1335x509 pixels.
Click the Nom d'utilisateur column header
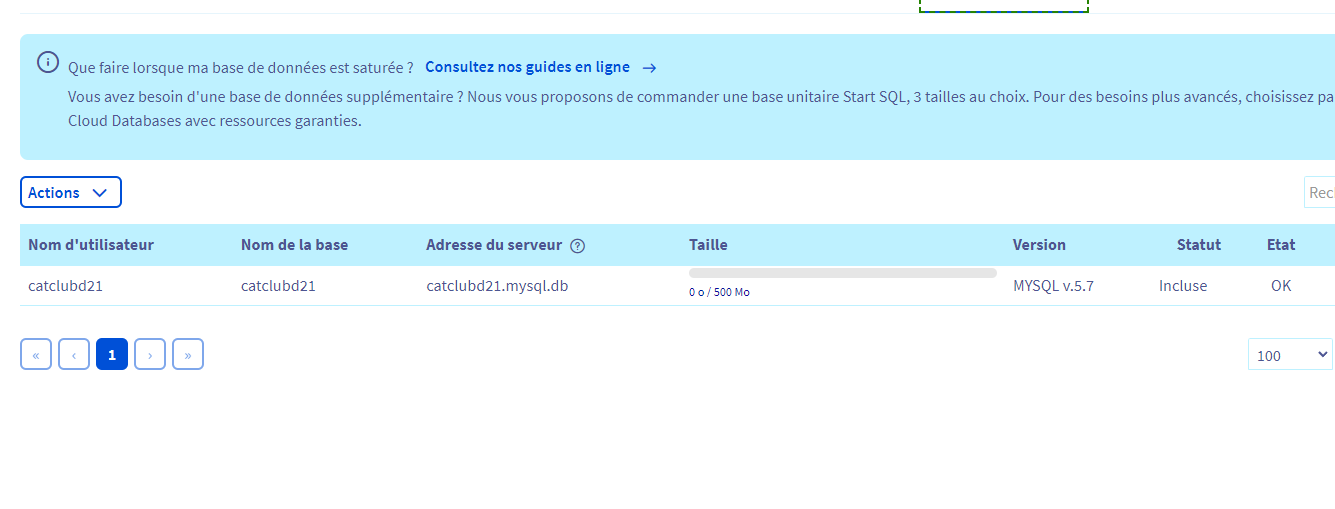[x=91, y=245]
